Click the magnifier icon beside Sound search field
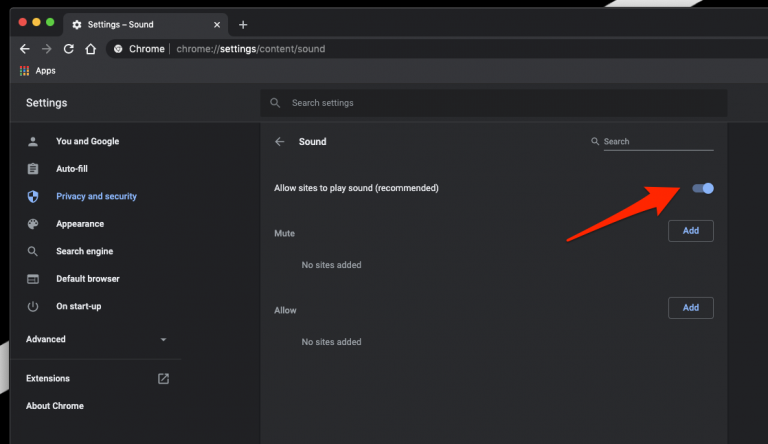Screen dimensions: 768x444 coord(595,141)
